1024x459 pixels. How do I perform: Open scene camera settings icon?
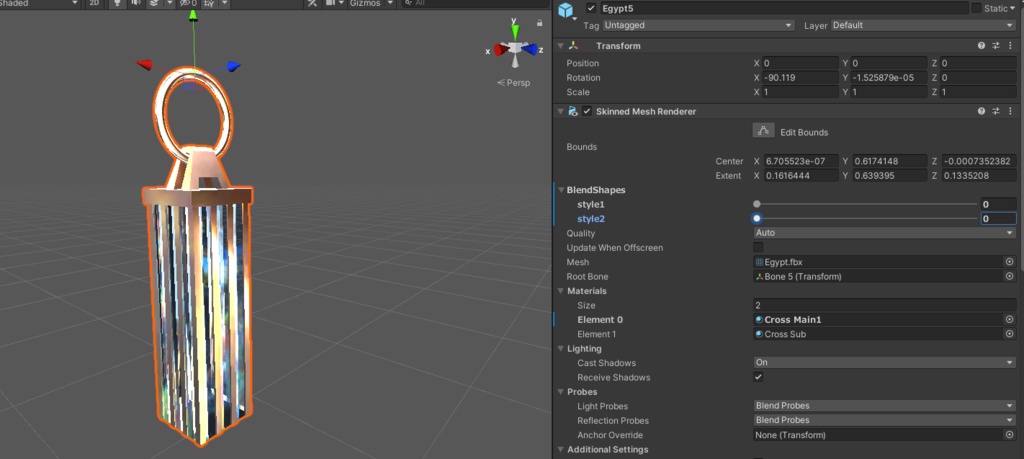[331, 3]
